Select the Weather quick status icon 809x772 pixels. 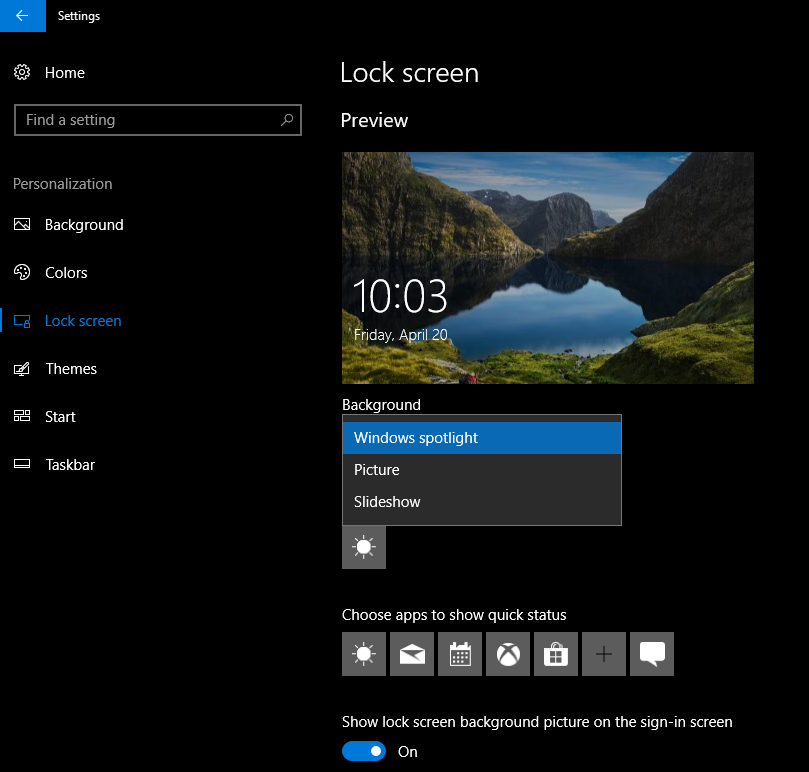pyautogui.click(x=363, y=653)
